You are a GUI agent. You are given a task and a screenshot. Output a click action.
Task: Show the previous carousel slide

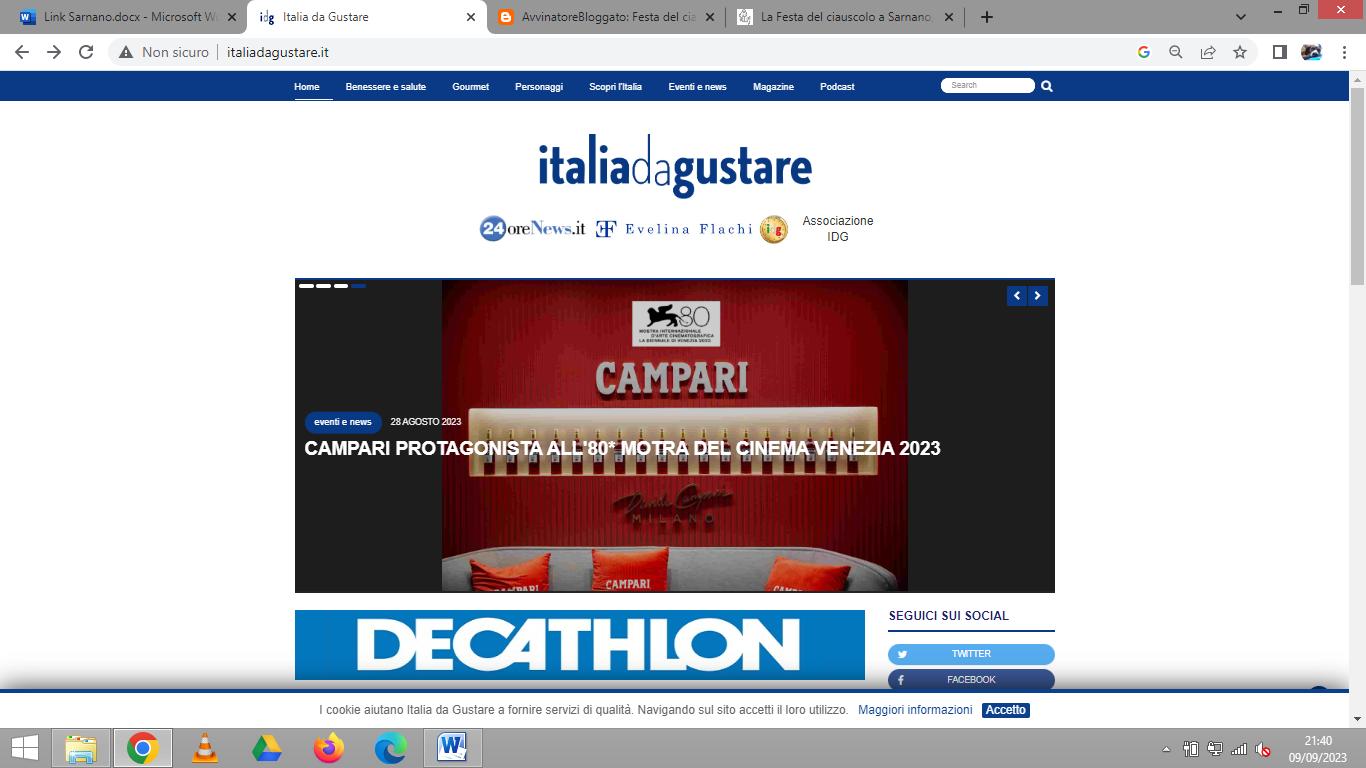pos(1017,295)
